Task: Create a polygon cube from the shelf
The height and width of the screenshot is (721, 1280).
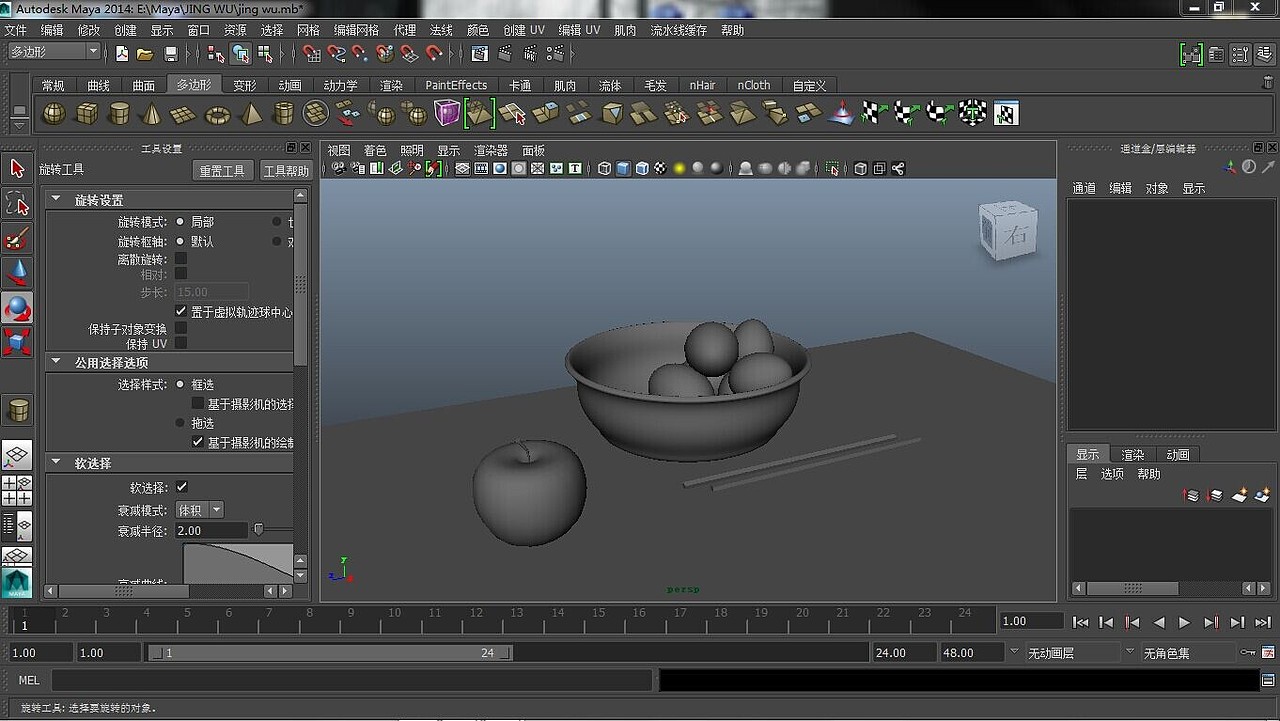Action: coord(87,114)
